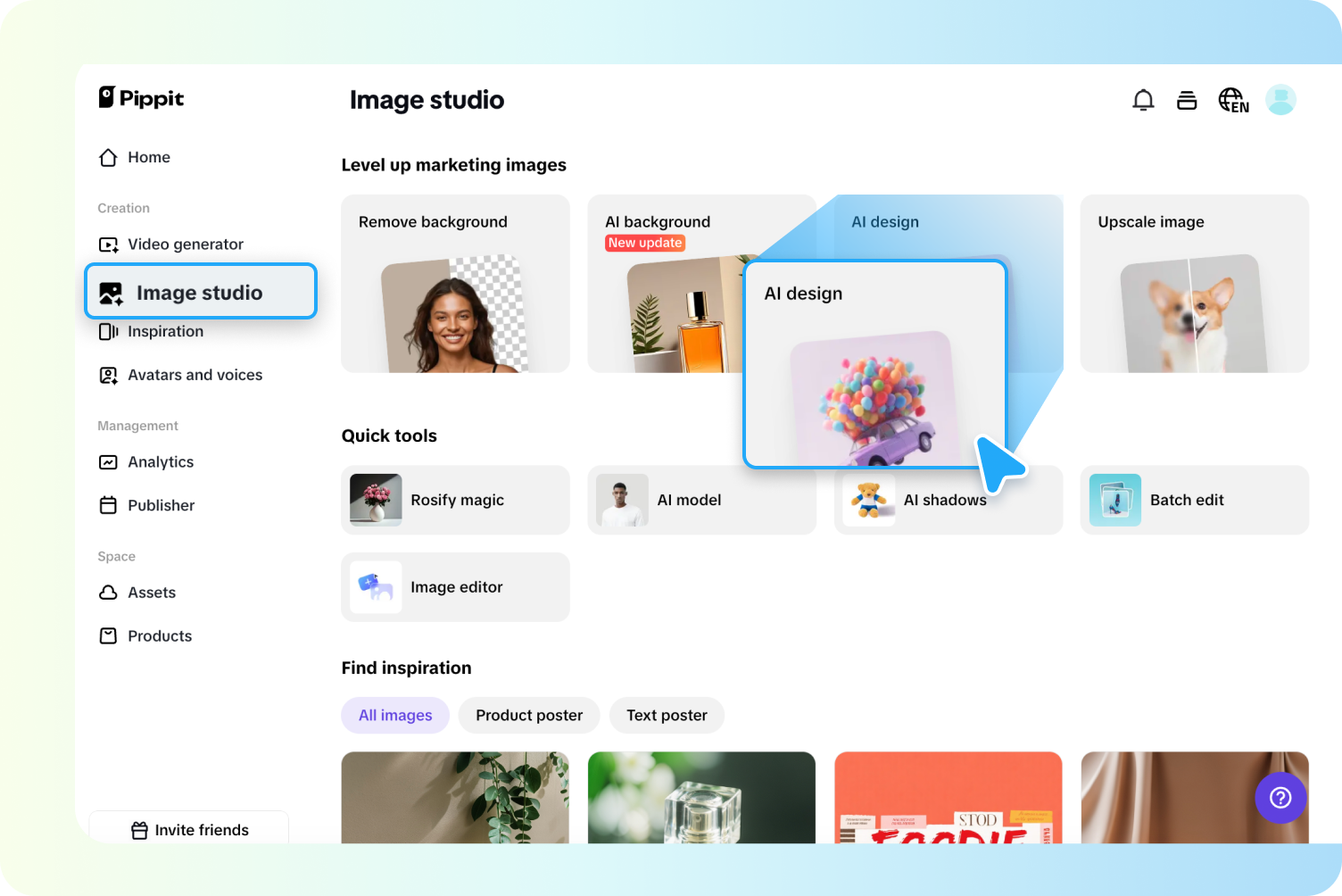The image size is (1342, 896).
Task: Select Image studio in the sidebar
Action: point(198,292)
